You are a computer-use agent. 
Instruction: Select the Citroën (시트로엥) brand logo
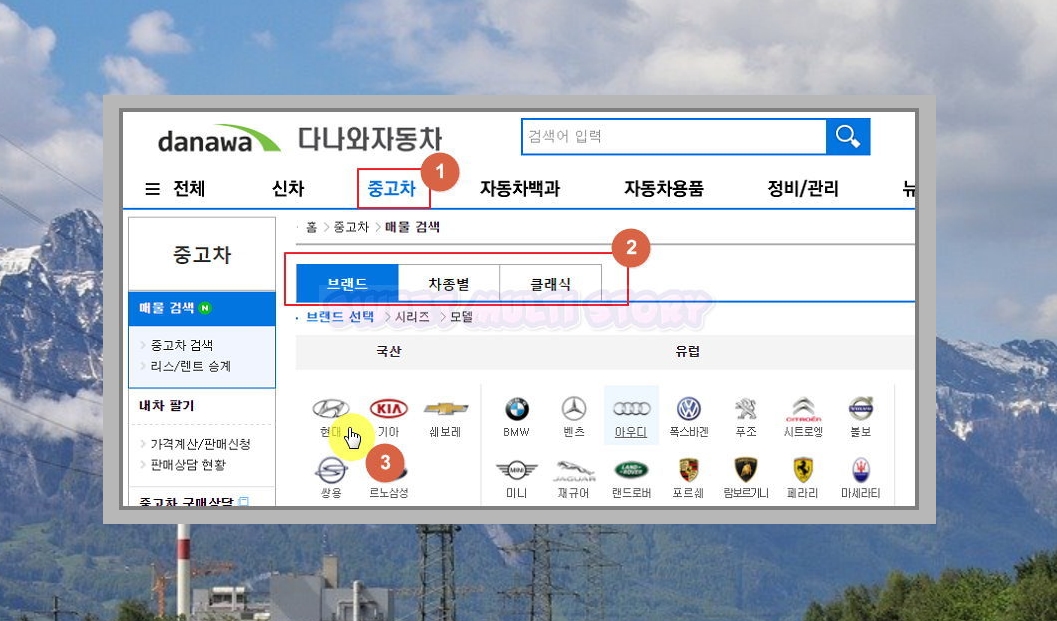803,409
